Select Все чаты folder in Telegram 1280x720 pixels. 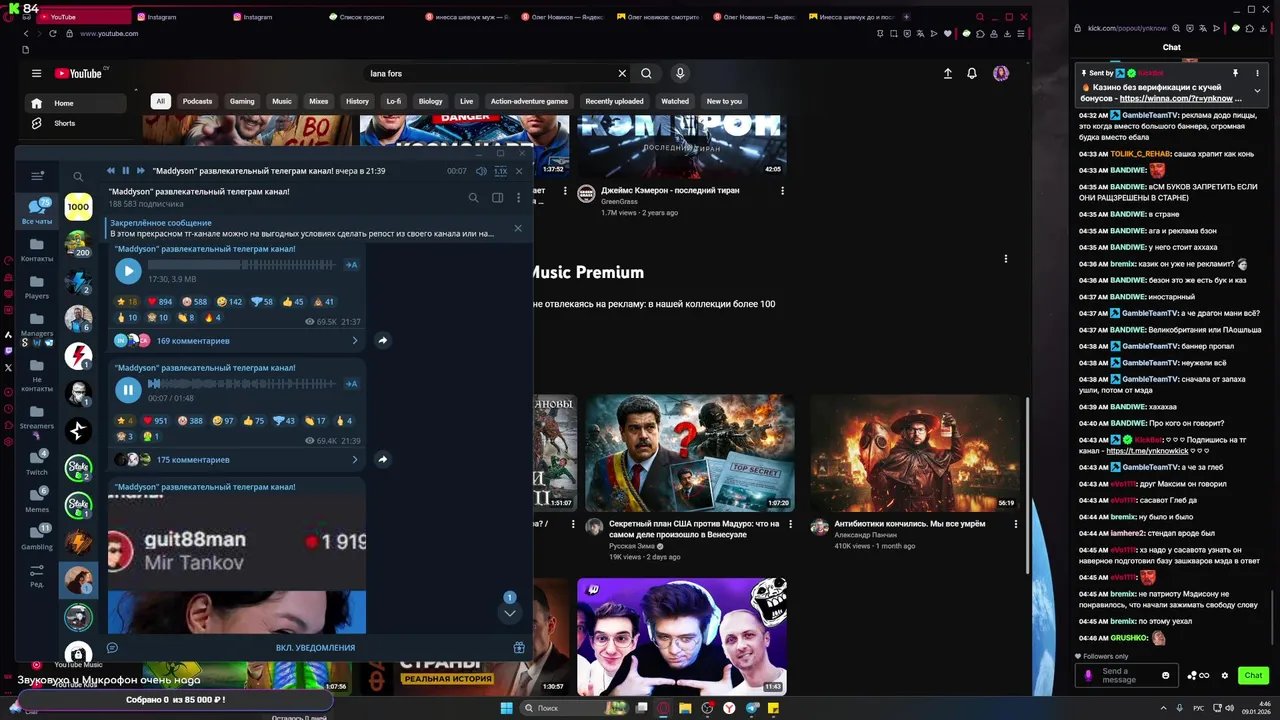(x=37, y=210)
